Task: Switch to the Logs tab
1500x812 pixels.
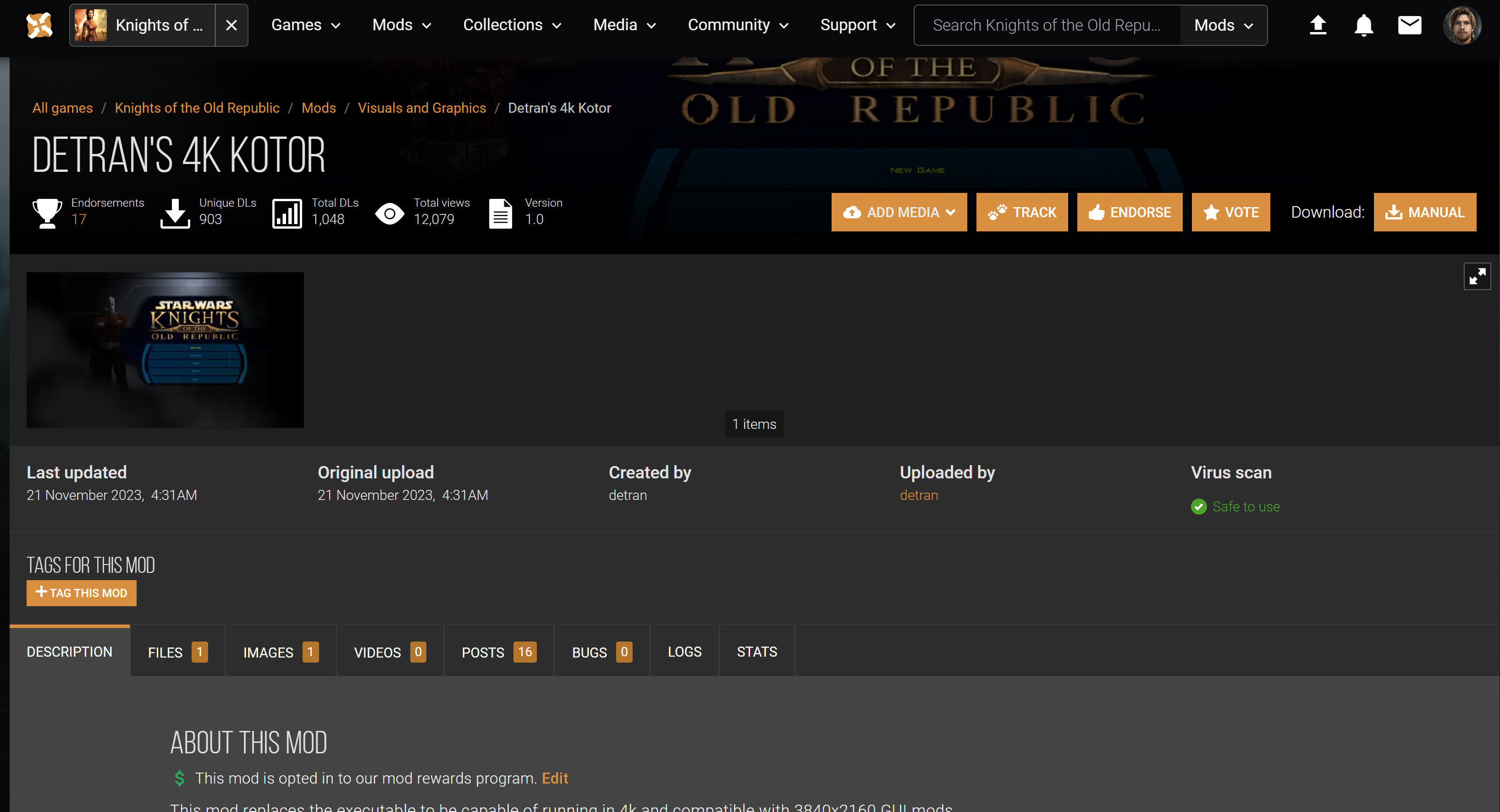Action: click(685, 651)
